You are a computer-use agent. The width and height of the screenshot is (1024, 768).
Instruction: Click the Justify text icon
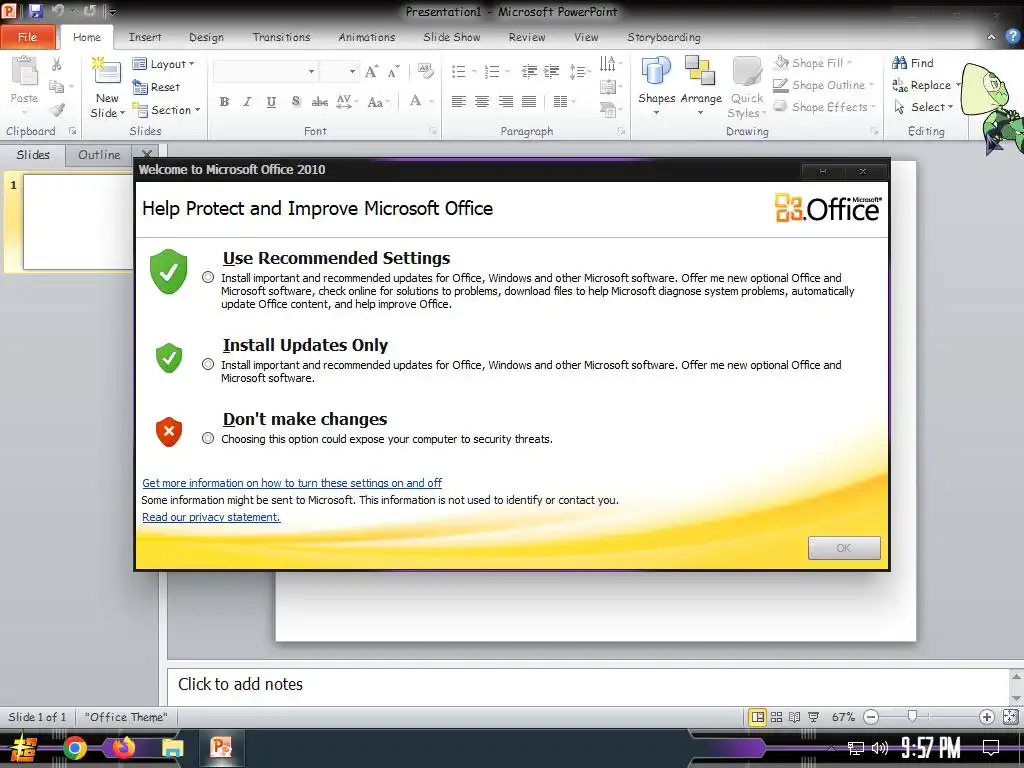click(529, 102)
